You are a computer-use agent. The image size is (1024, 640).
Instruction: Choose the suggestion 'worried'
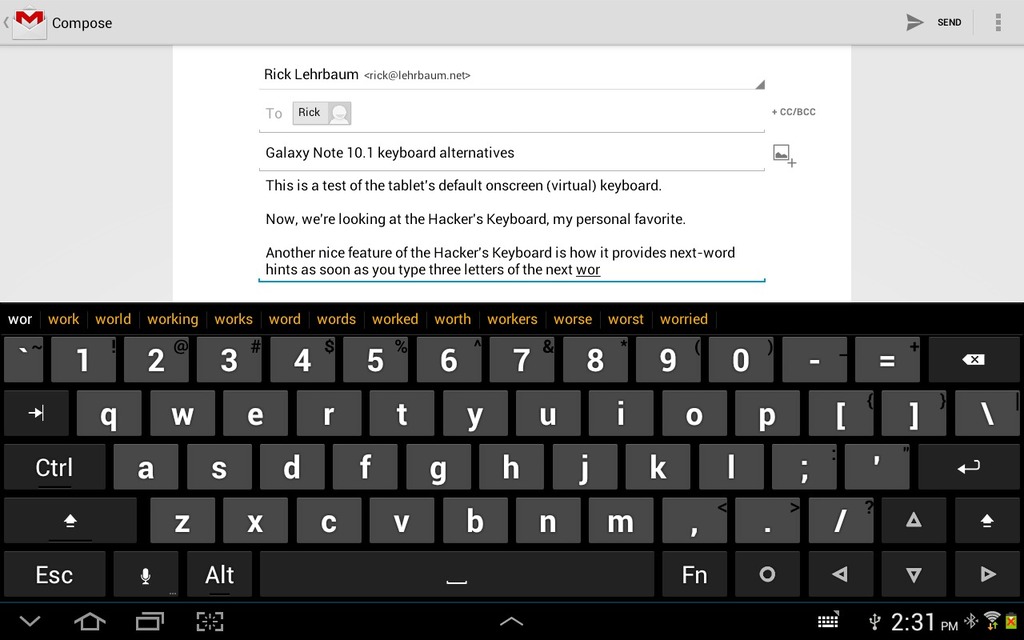(x=684, y=319)
